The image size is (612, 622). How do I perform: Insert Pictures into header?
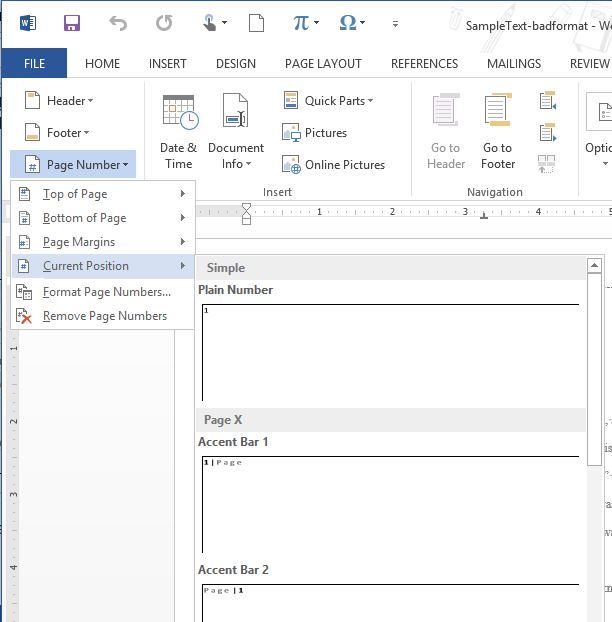pos(315,133)
